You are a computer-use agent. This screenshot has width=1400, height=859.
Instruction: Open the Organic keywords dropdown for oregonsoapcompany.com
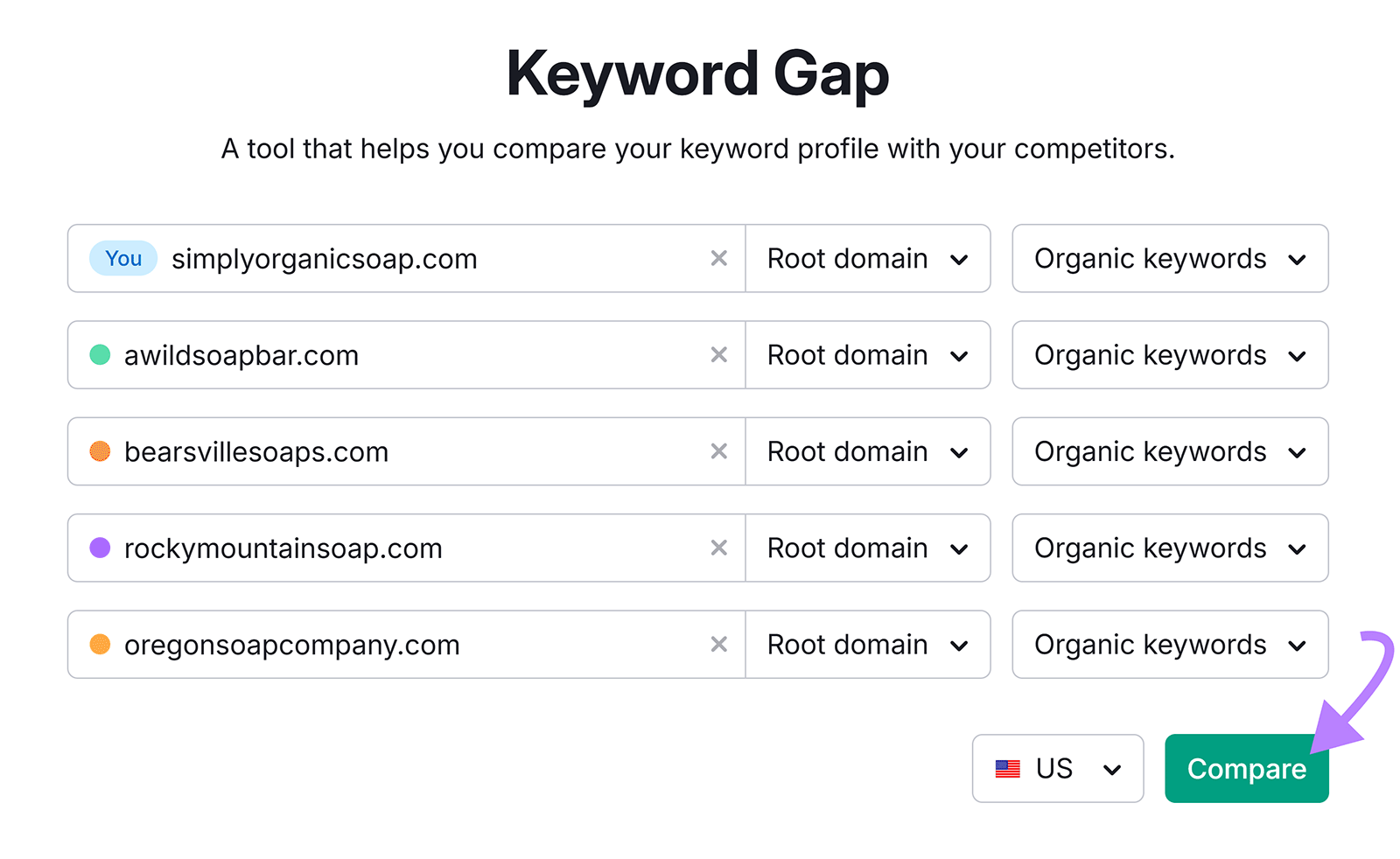[x=1169, y=645]
